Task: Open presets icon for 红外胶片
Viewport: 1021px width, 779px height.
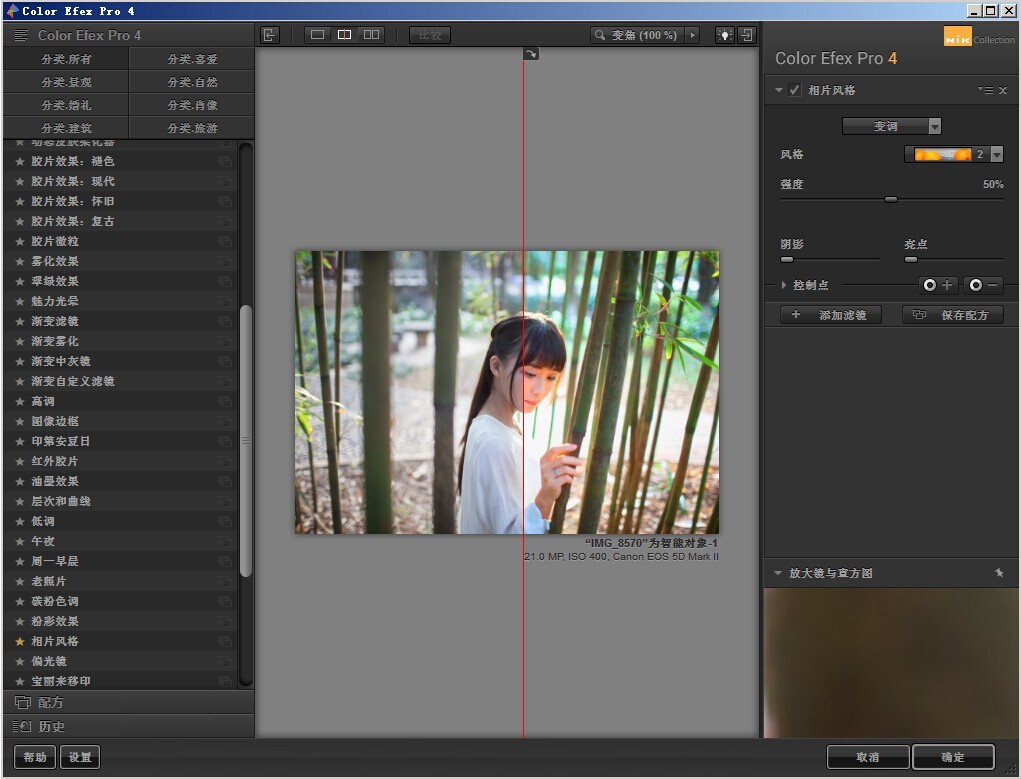Action: [x=225, y=461]
